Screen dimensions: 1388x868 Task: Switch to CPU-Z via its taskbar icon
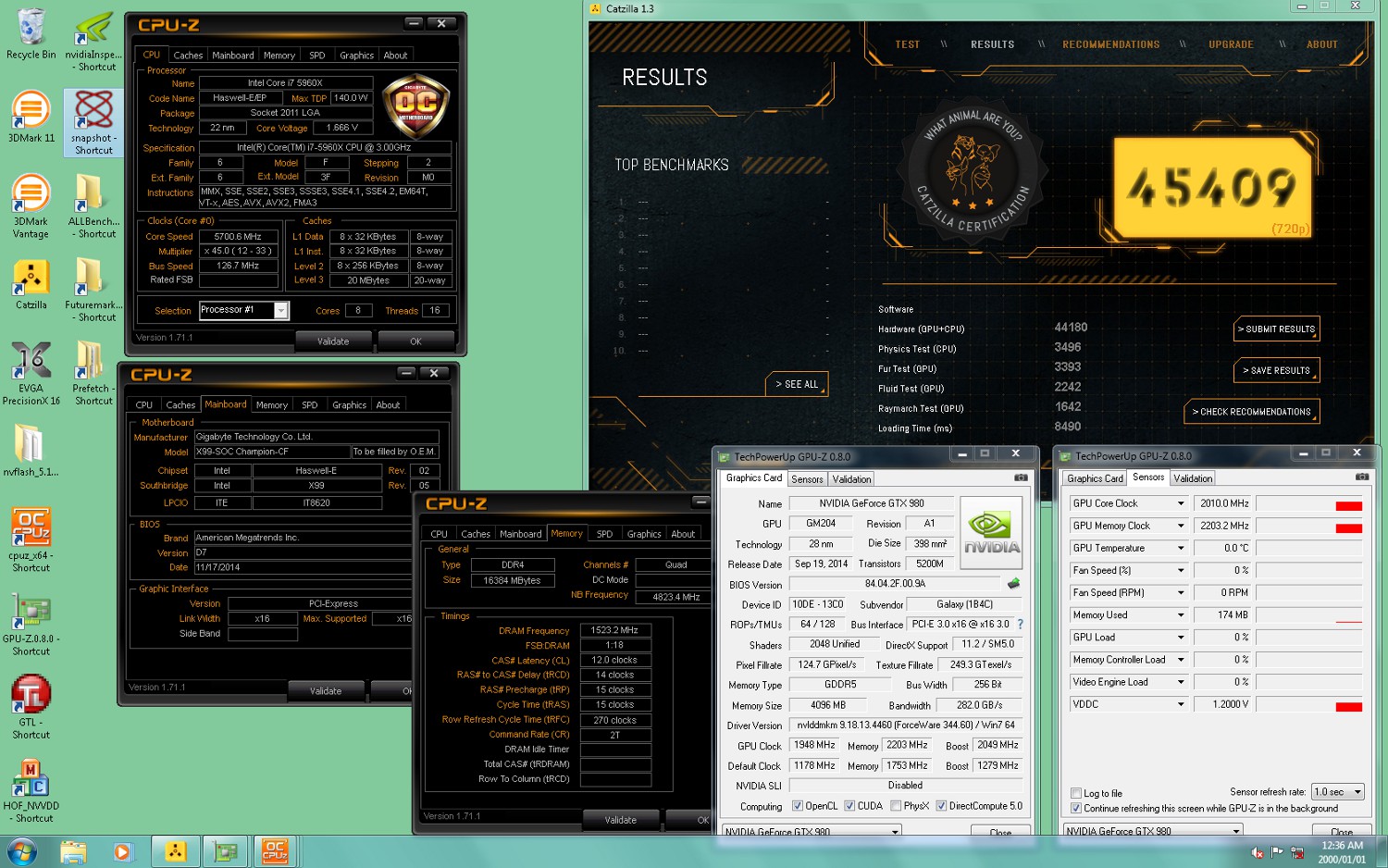[x=275, y=851]
